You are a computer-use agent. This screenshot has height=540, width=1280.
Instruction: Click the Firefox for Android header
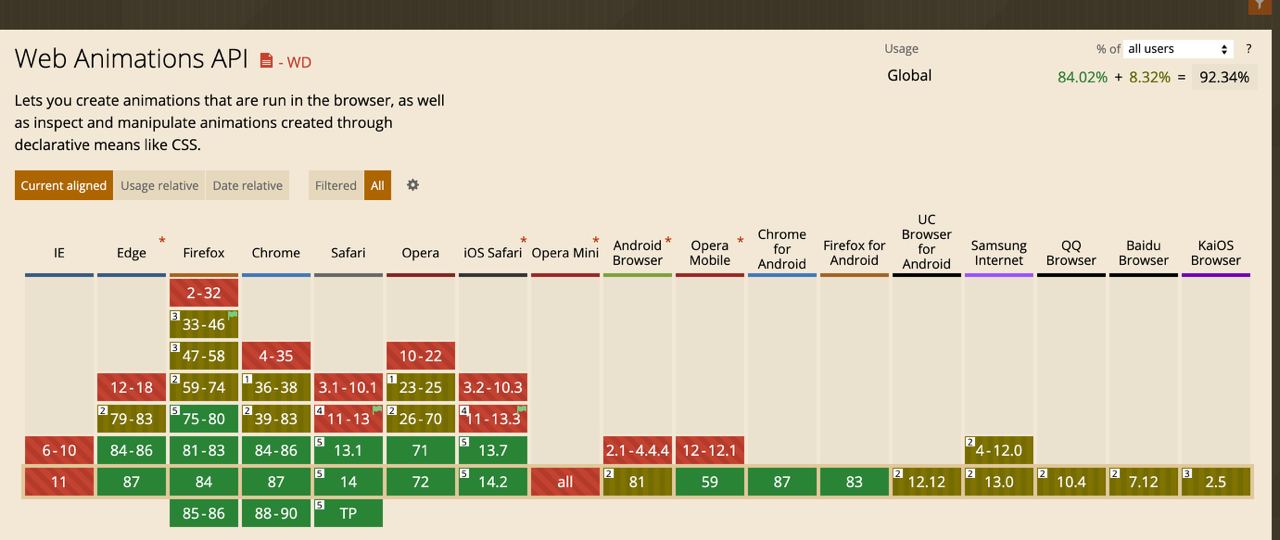click(854, 253)
